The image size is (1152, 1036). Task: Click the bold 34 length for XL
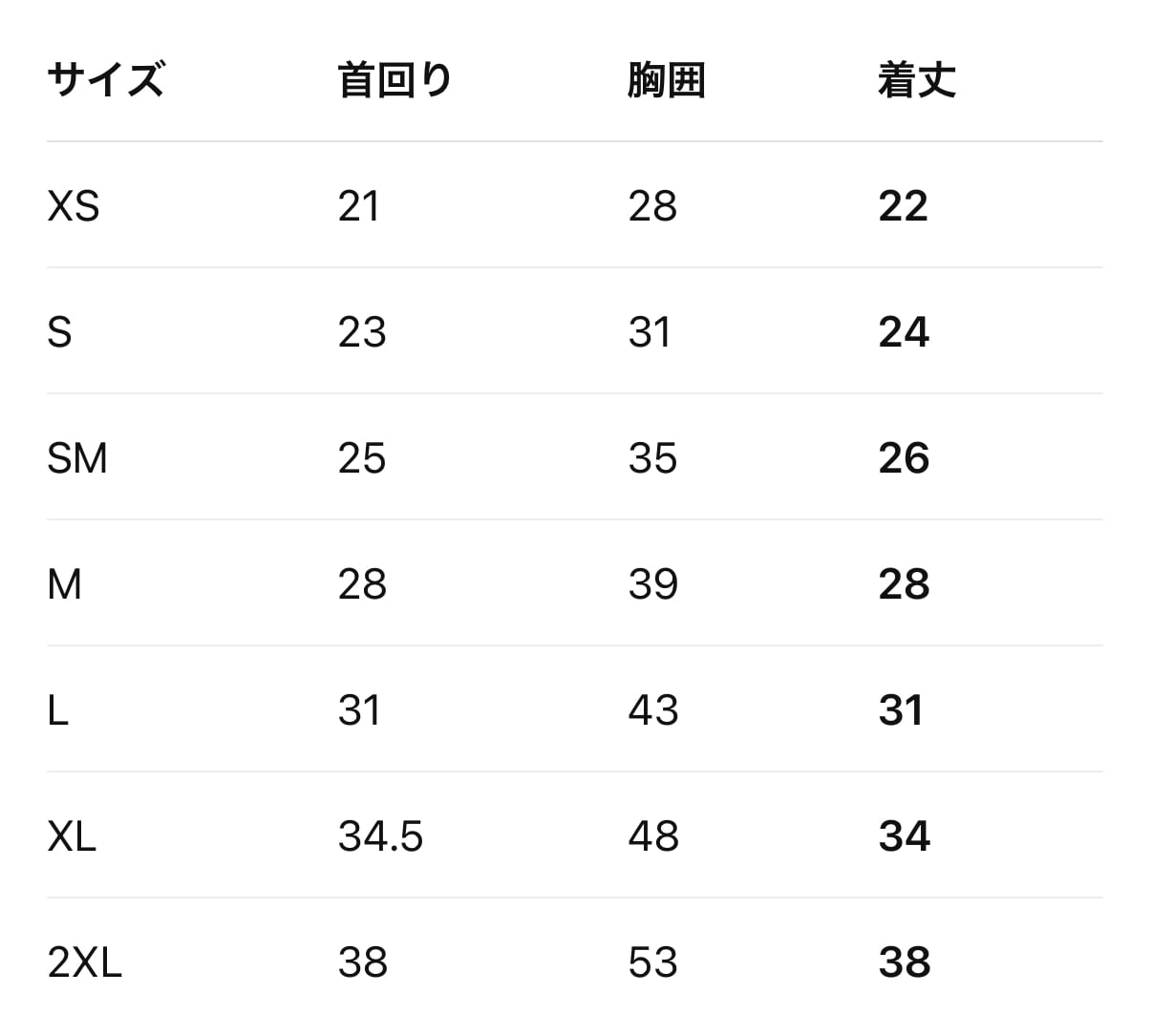pyautogui.click(x=904, y=836)
